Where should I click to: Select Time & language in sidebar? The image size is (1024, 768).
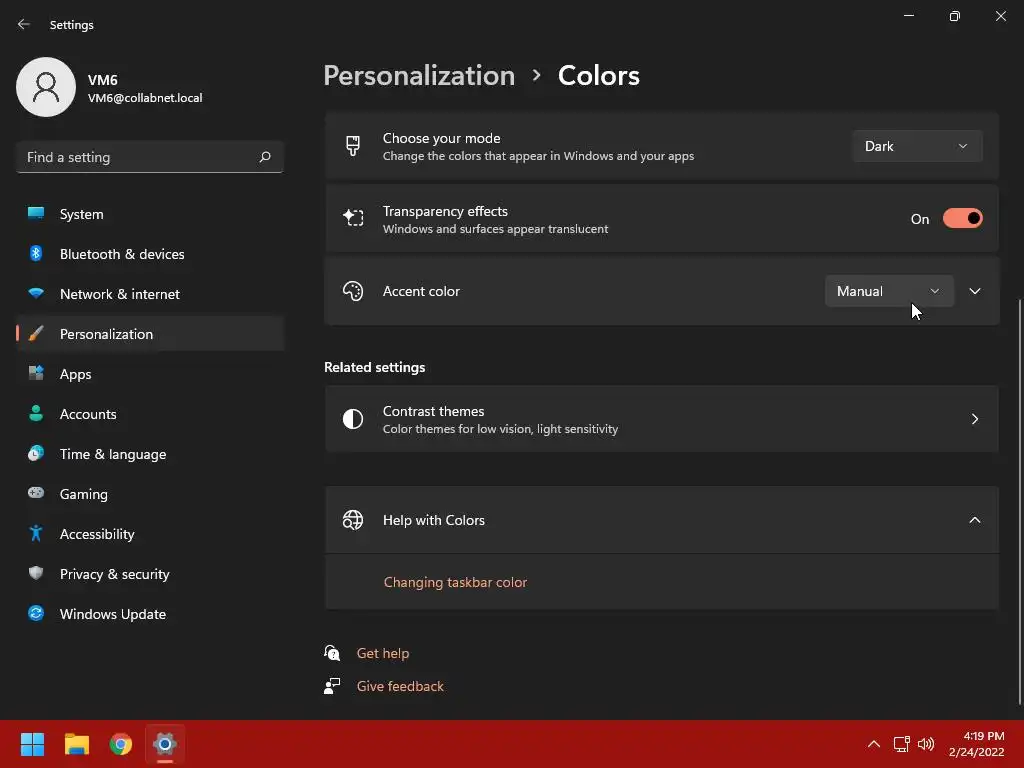coord(112,454)
